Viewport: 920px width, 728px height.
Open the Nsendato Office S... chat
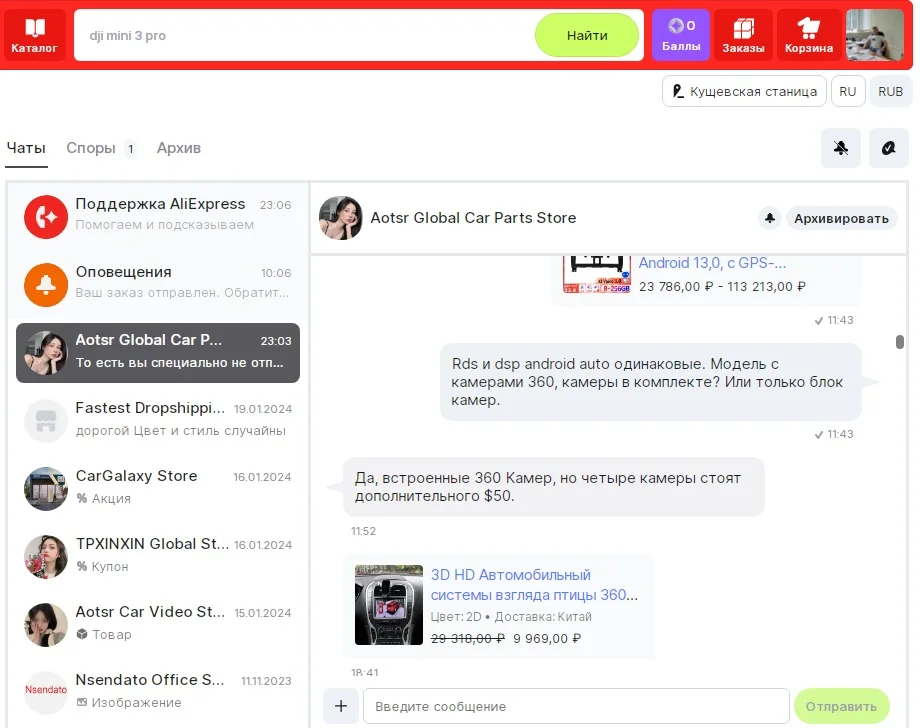pos(158,693)
